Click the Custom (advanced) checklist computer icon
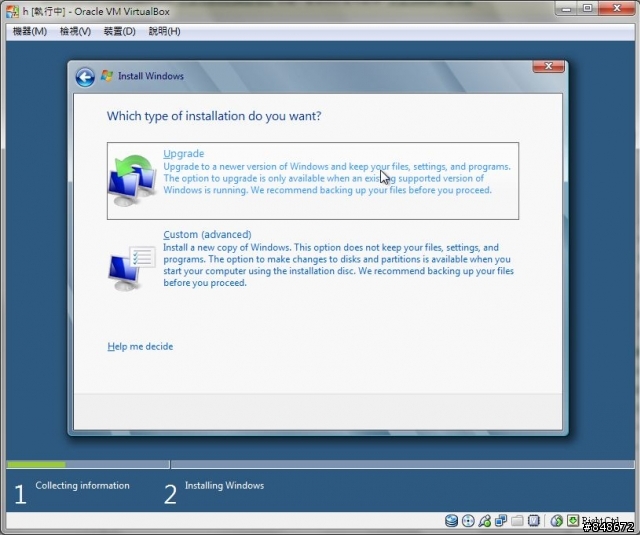Viewport: 640px width, 535px height. tap(132, 268)
